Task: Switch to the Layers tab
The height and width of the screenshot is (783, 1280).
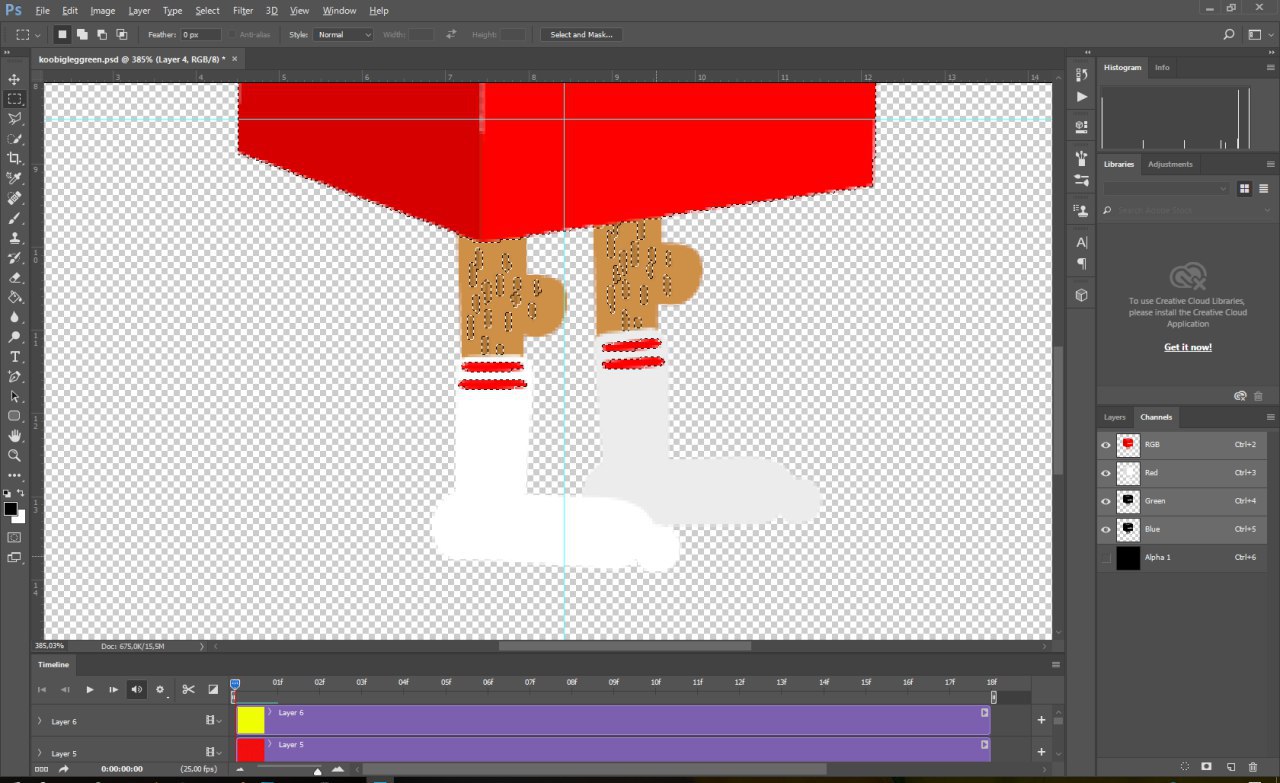Action: click(x=1114, y=417)
